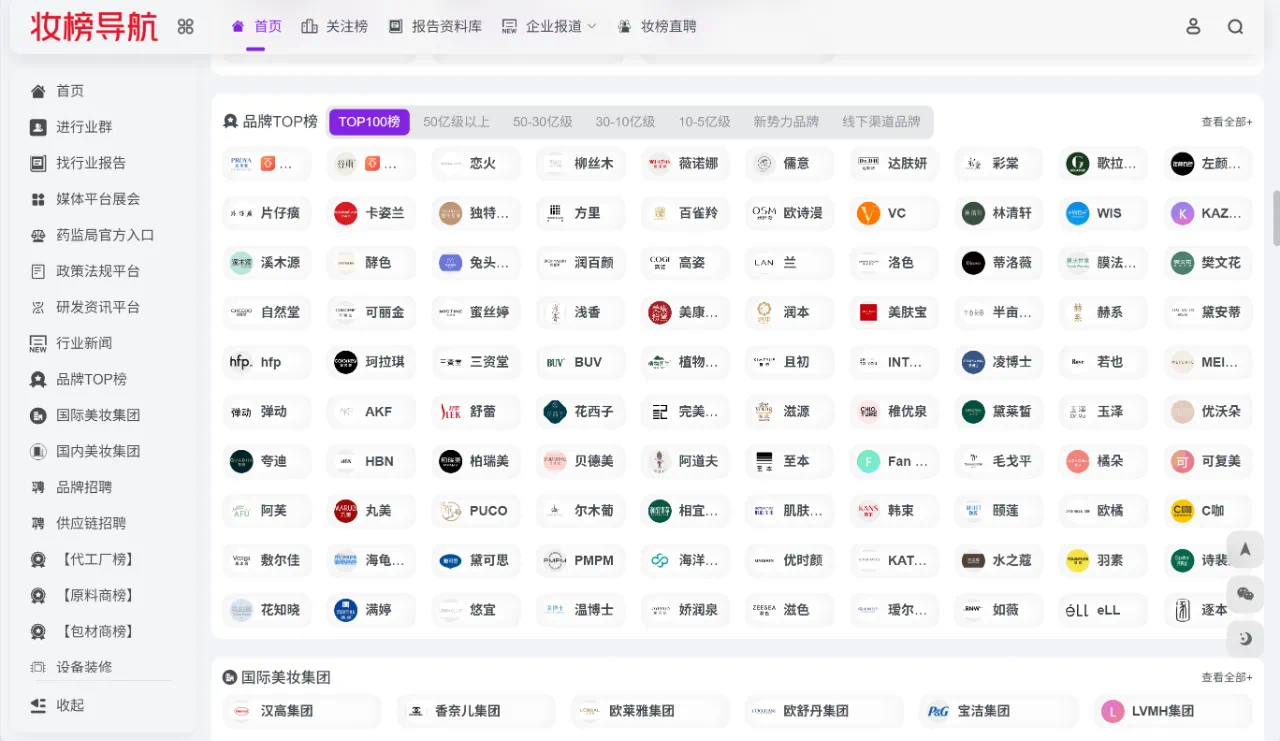The image size is (1280, 741).
Task: Open the 欧莱雅集团 card
Action: (x=650, y=711)
